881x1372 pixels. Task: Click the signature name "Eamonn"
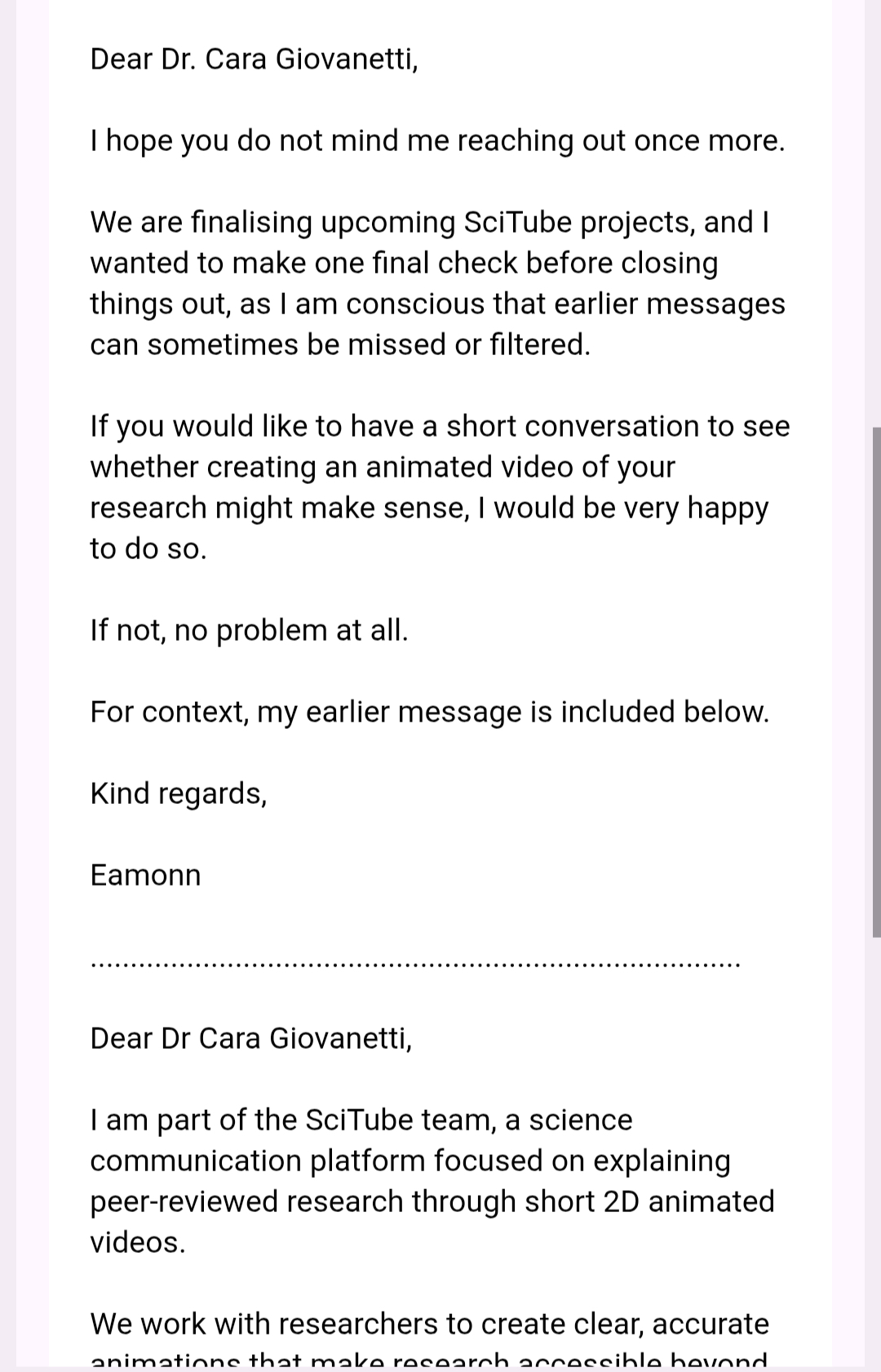[x=145, y=876]
